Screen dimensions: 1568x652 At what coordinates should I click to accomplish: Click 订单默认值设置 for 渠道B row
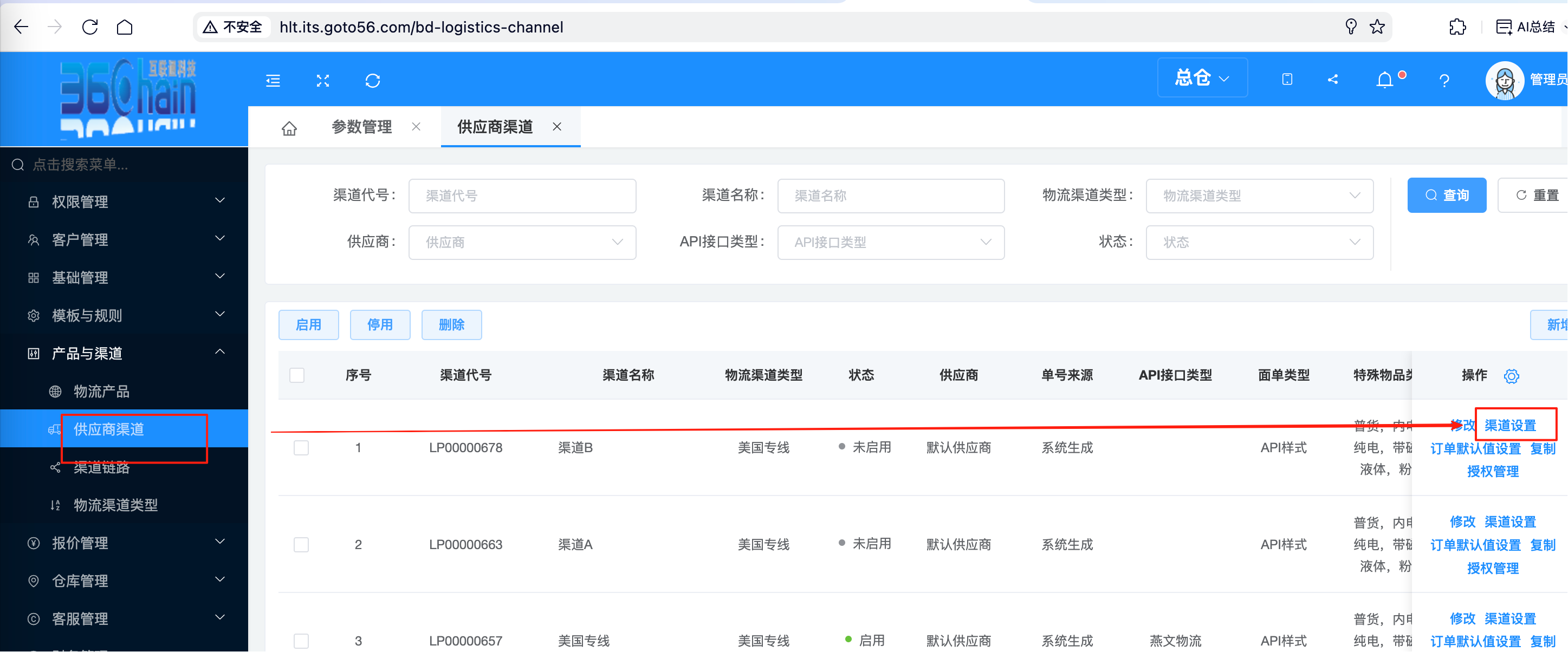click(x=1475, y=449)
